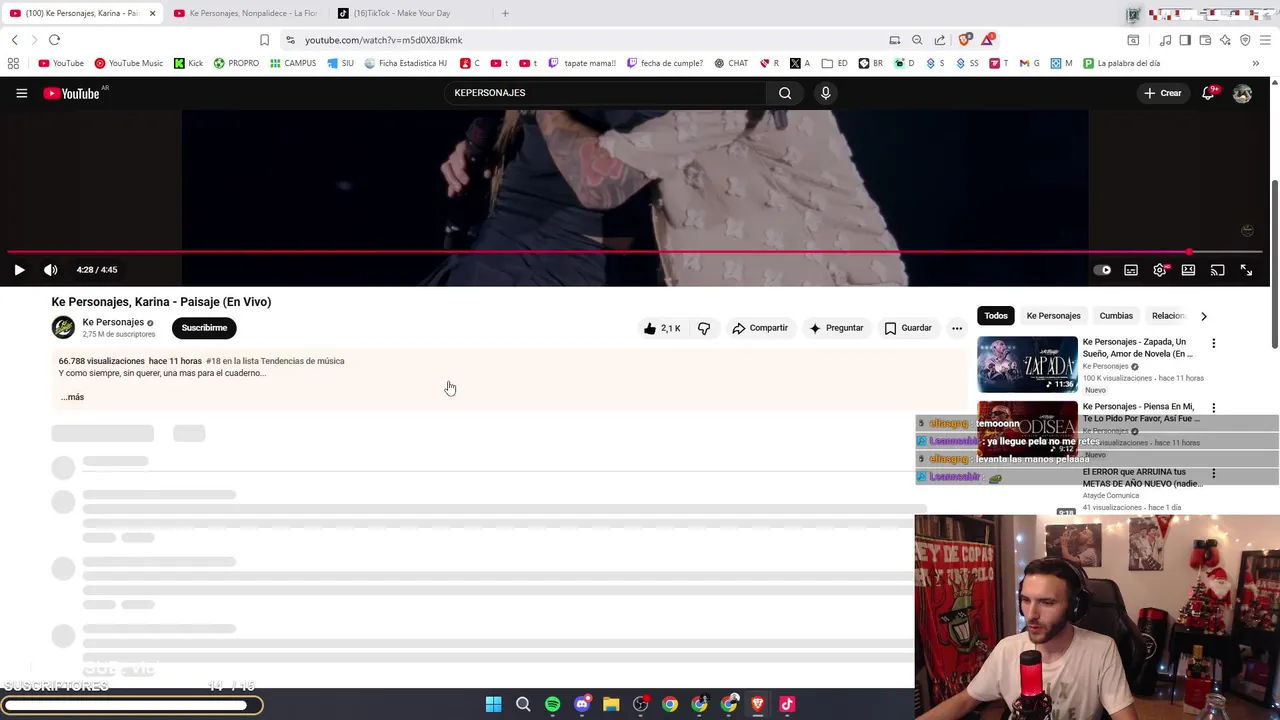Open Brave Shields lion icon

click(x=964, y=40)
